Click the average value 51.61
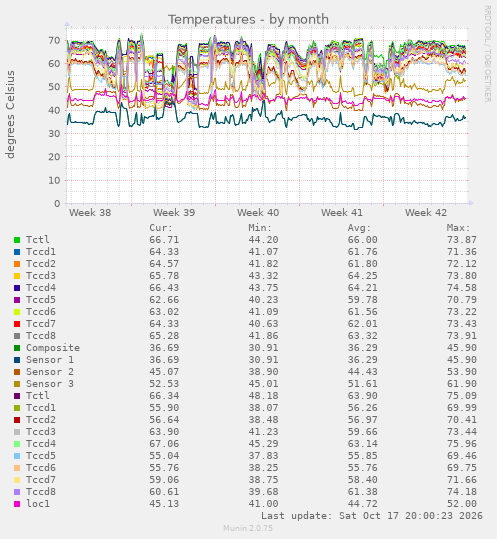Viewport: 497px width, 539px height. click(x=362, y=384)
